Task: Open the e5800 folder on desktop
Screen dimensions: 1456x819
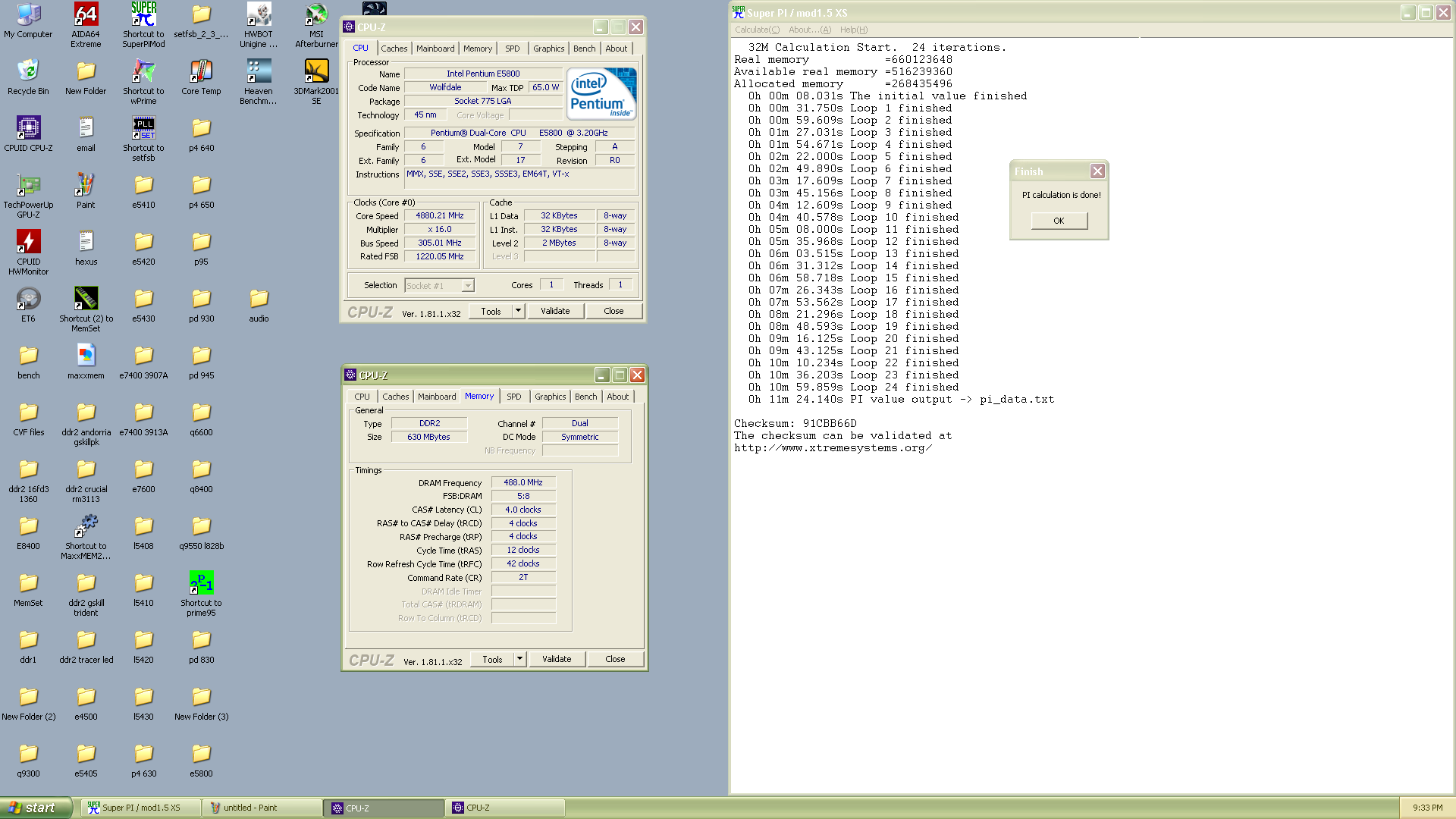Action: click(x=201, y=760)
